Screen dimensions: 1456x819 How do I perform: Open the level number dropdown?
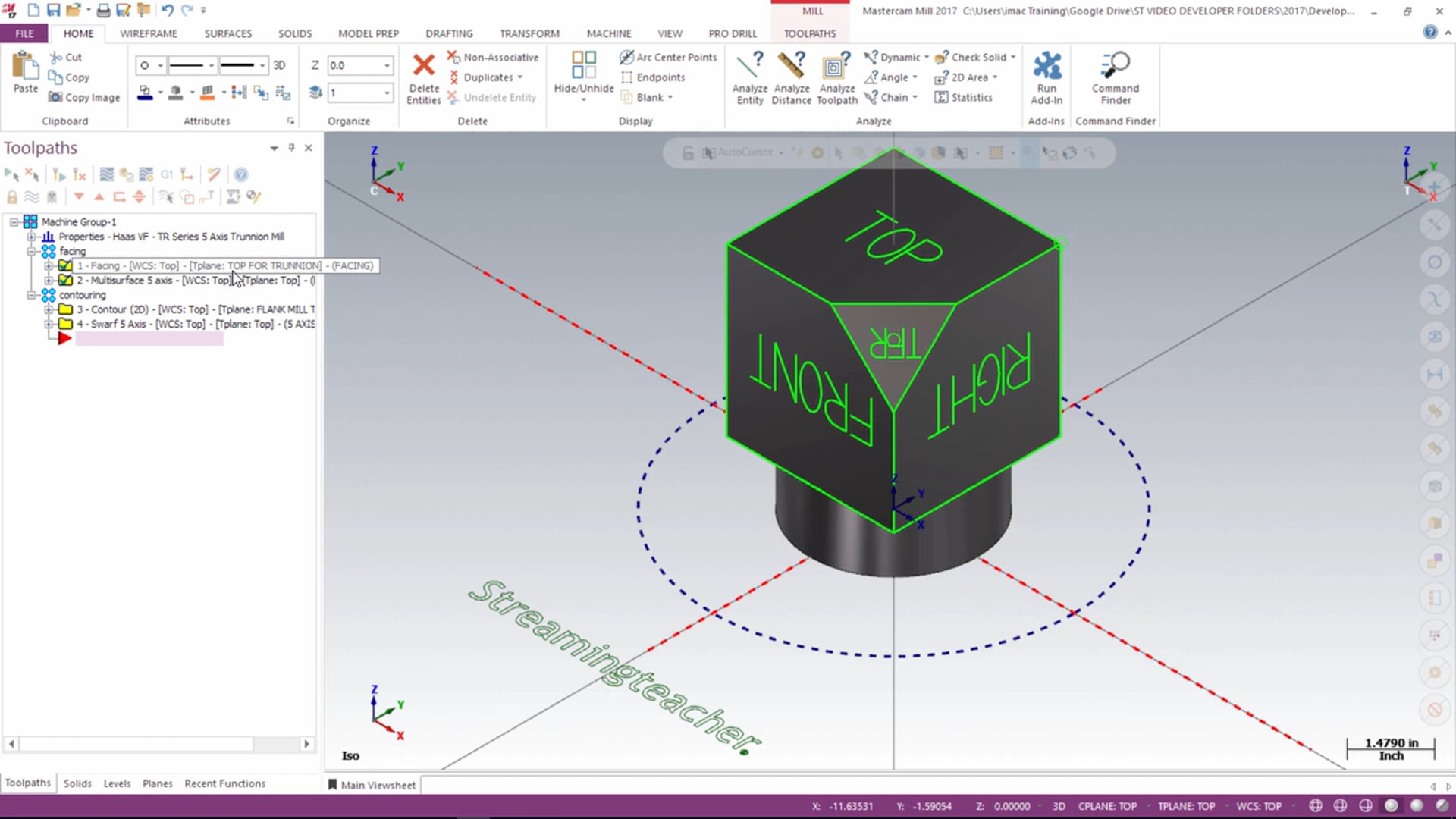387,93
